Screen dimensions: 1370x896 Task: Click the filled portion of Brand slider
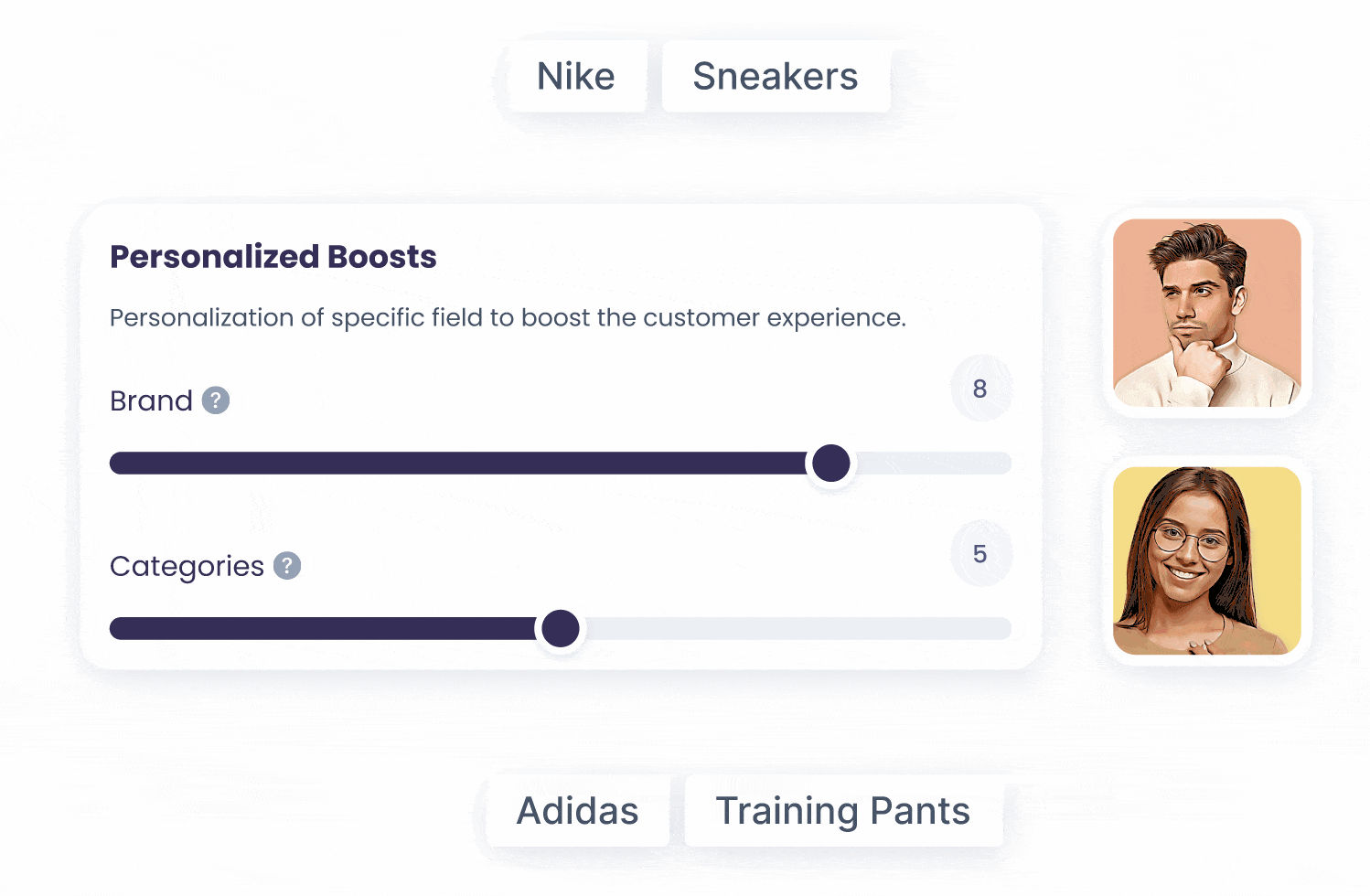(457, 464)
